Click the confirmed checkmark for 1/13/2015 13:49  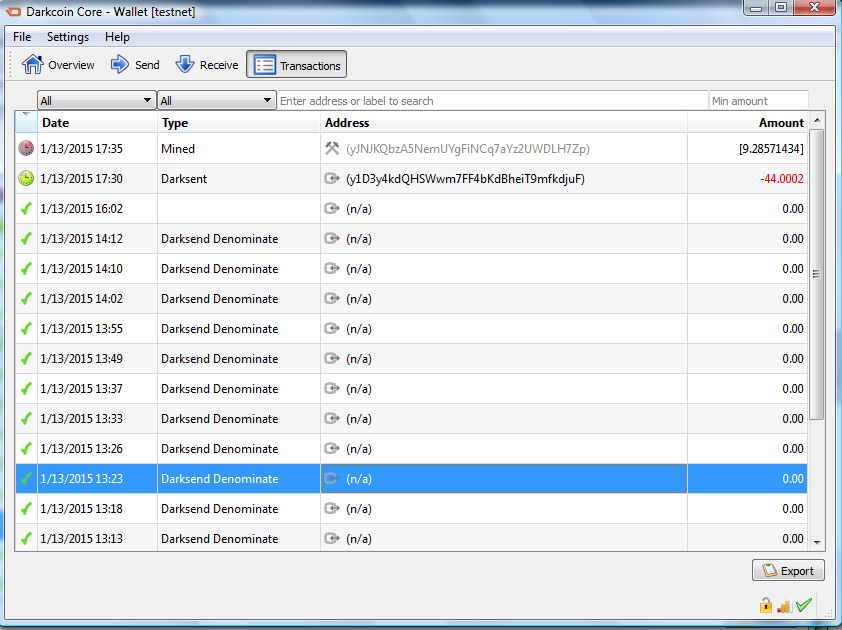26,359
